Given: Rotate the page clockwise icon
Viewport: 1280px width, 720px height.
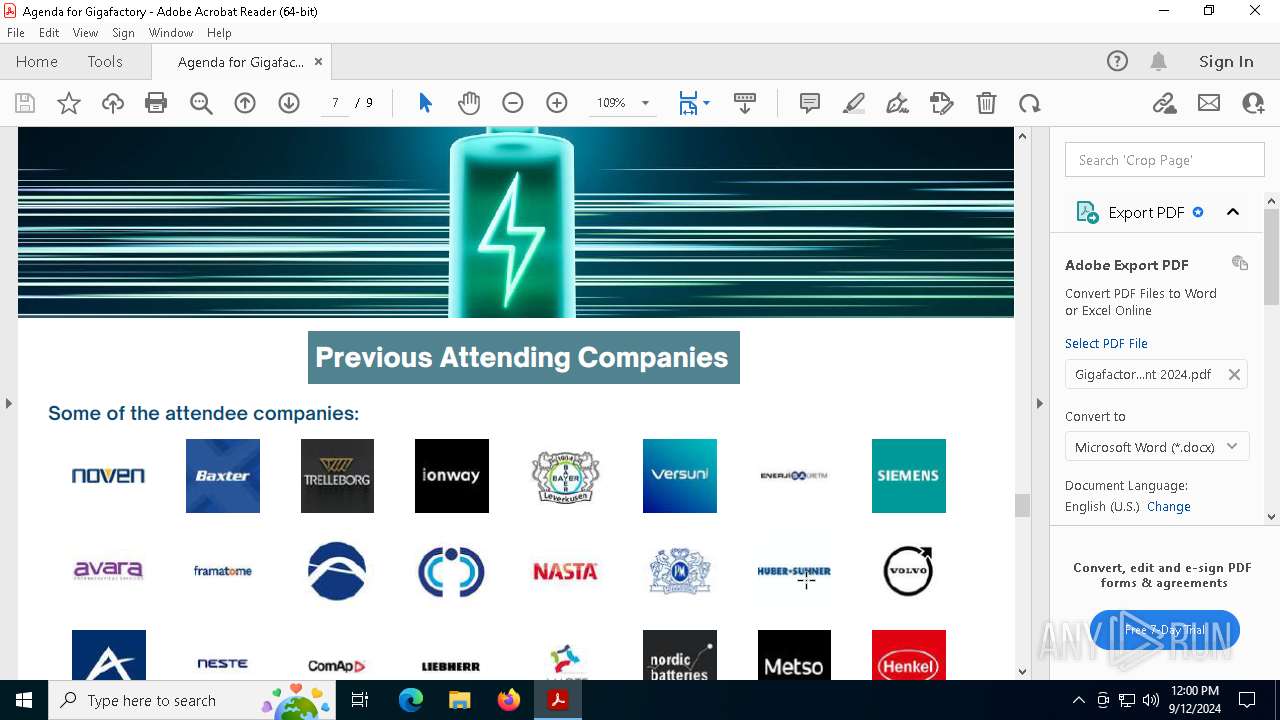Looking at the screenshot, I should tap(1030, 103).
